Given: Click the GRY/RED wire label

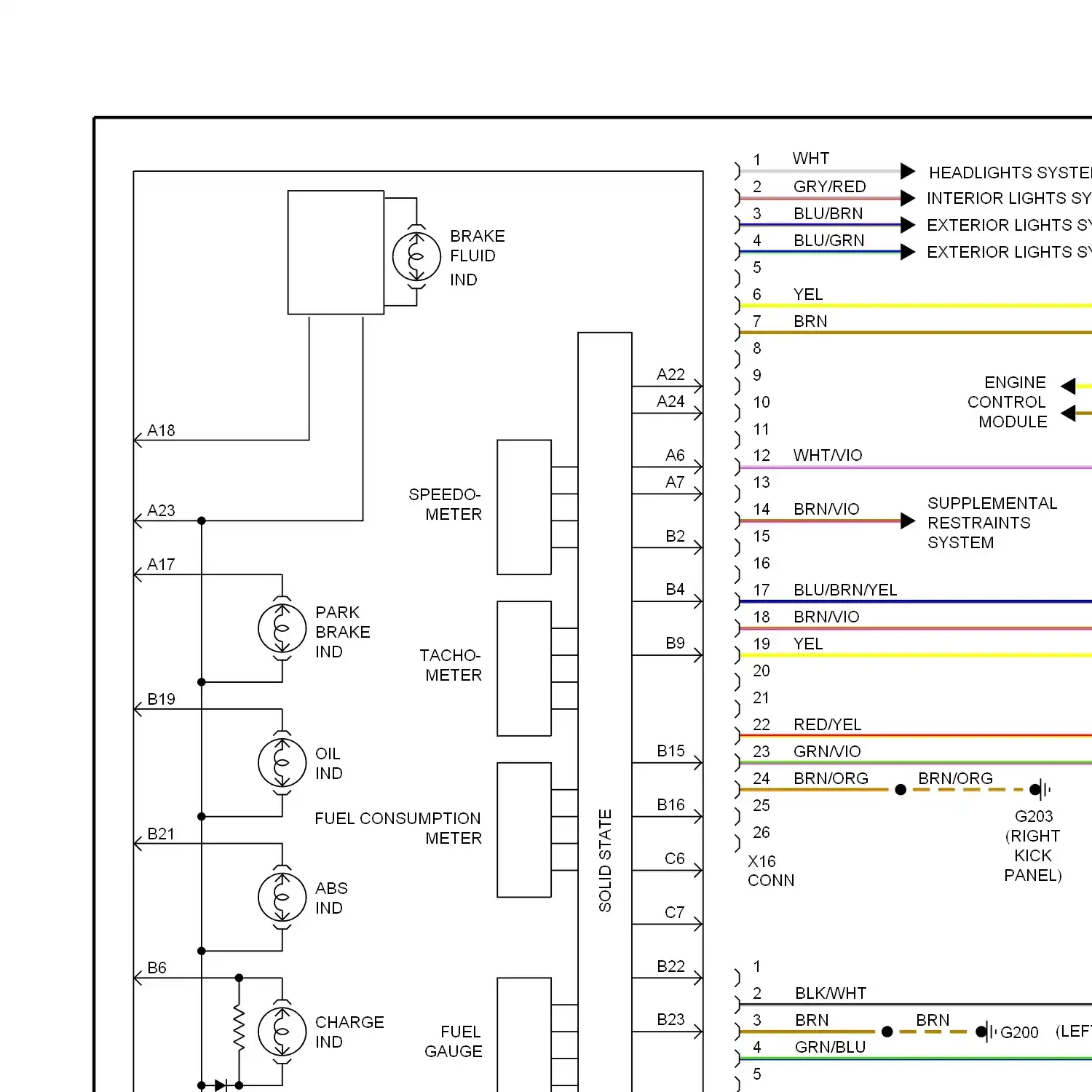Looking at the screenshot, I should pos(829,186).
